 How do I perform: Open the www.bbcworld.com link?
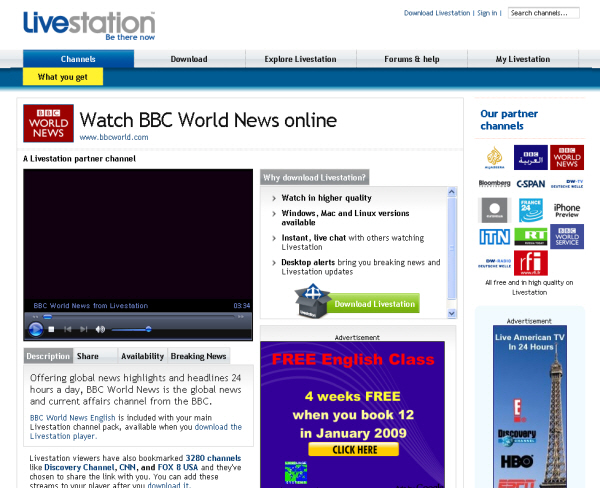[114, 137]
